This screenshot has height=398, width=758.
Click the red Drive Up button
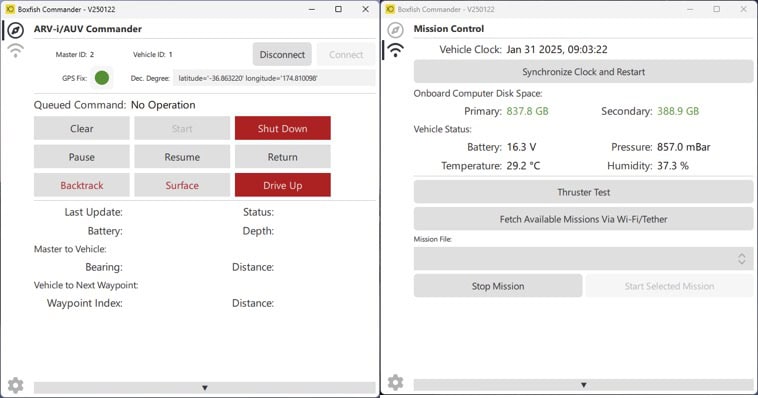283,185
